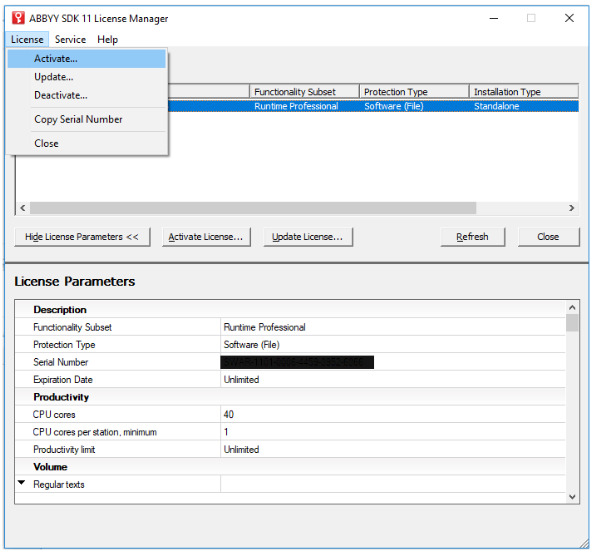Open the Help menu
592x553 pixels.
click(108, 40)
